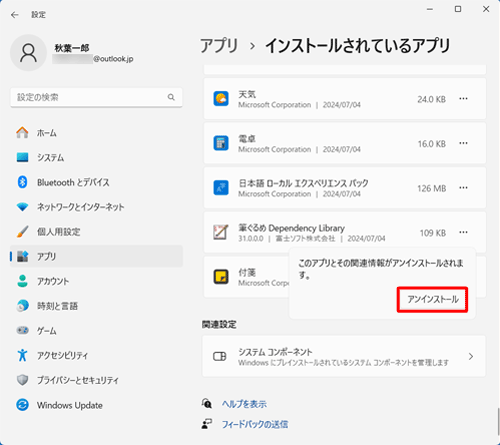The height and width of the screenshot is (445, 500).
Task: Open Bluetooth とデバイス settings
Action: pyautogui.click(x=96, y=182)
